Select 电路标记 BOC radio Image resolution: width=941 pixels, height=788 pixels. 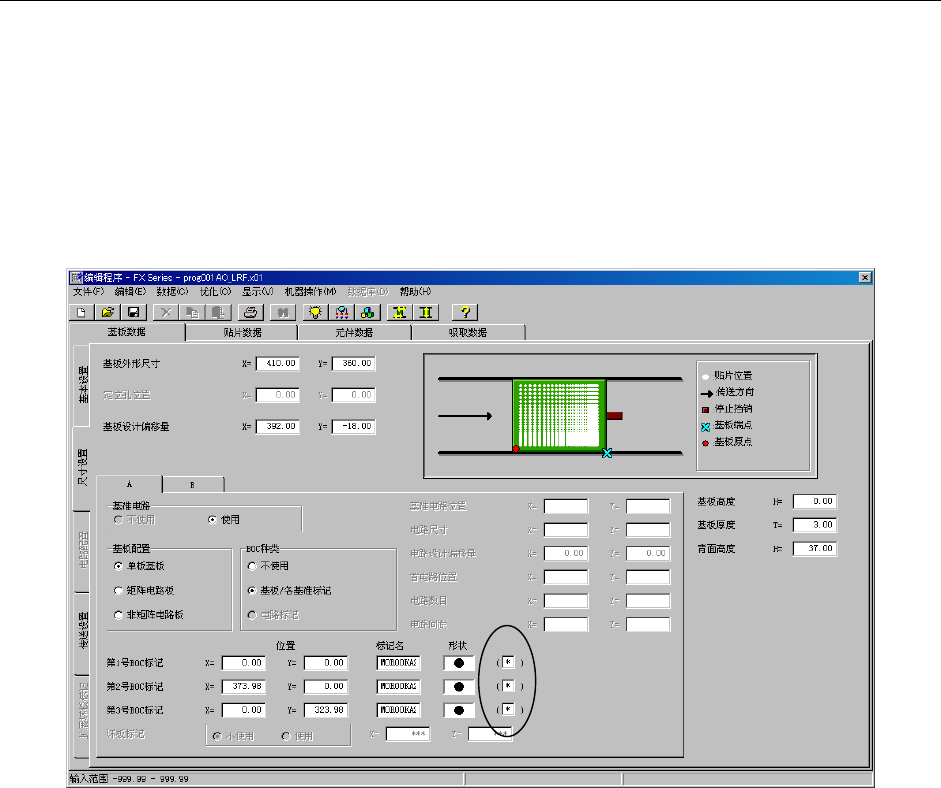click(273, 615)
